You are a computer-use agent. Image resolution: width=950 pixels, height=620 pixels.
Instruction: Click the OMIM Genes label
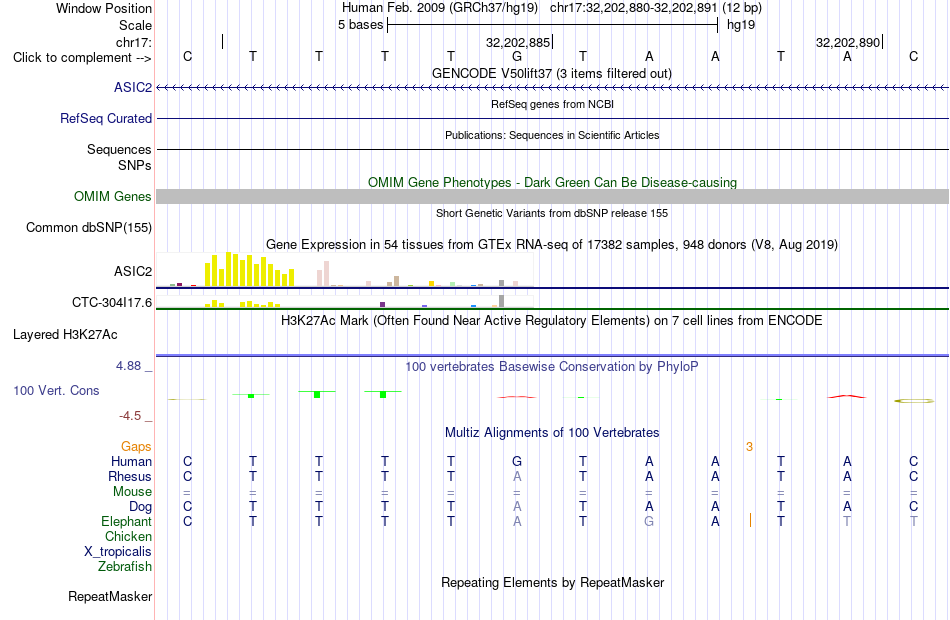(x=112, y=196)
